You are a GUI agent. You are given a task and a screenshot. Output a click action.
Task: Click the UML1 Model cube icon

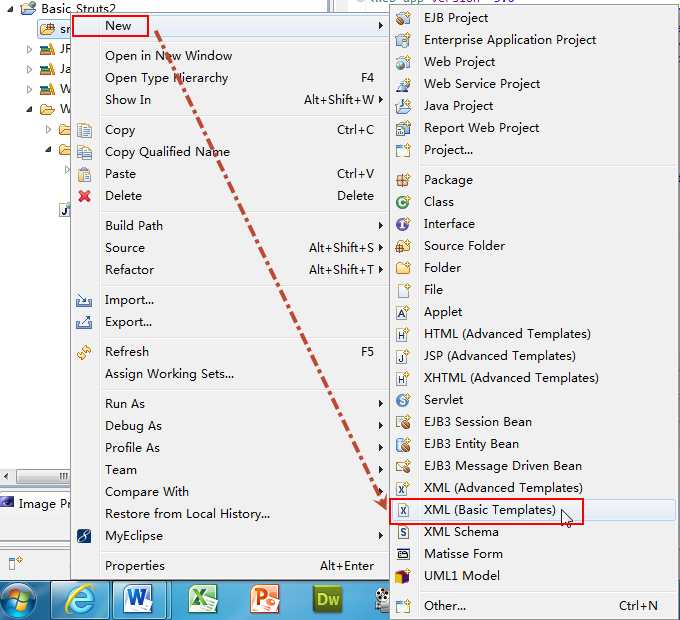coord(403,576)
